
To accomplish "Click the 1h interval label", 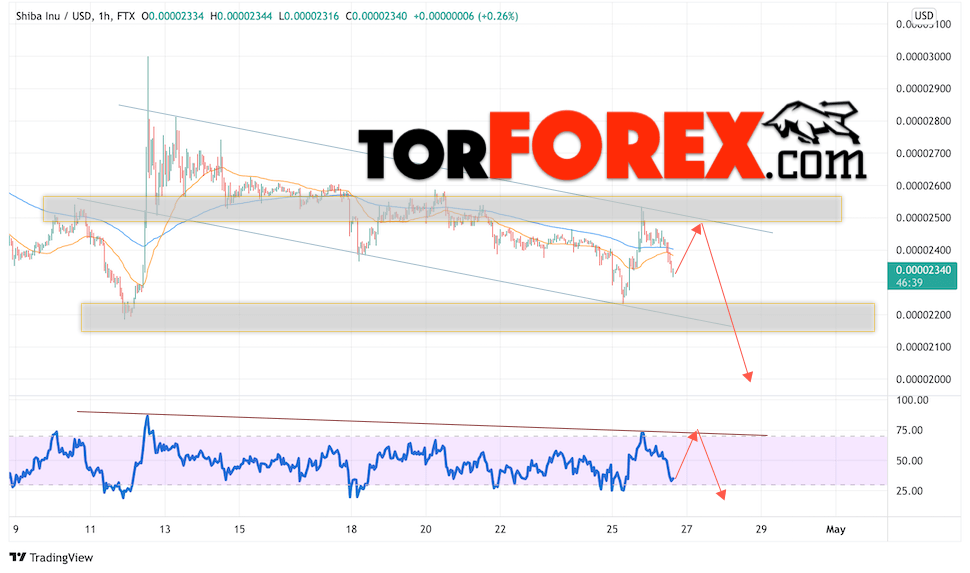I will tap(104, 17).
